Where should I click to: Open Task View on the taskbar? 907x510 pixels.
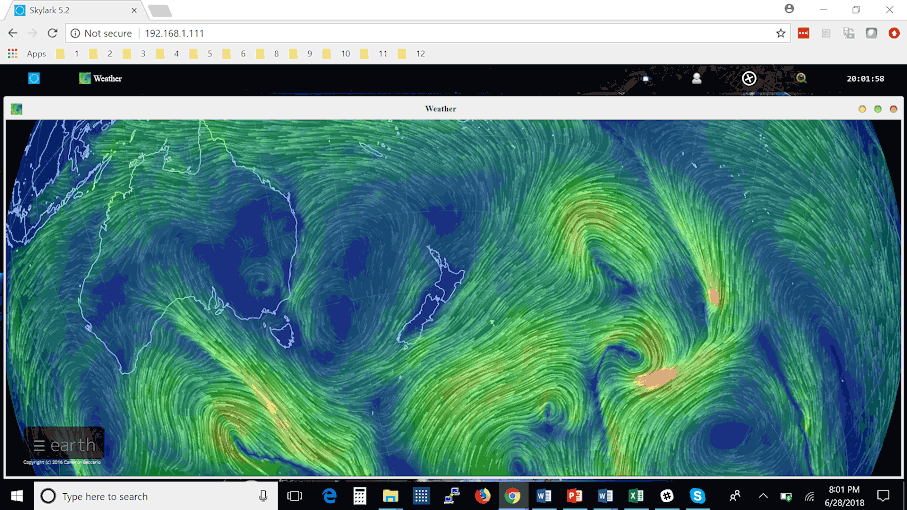click(294, 496)
